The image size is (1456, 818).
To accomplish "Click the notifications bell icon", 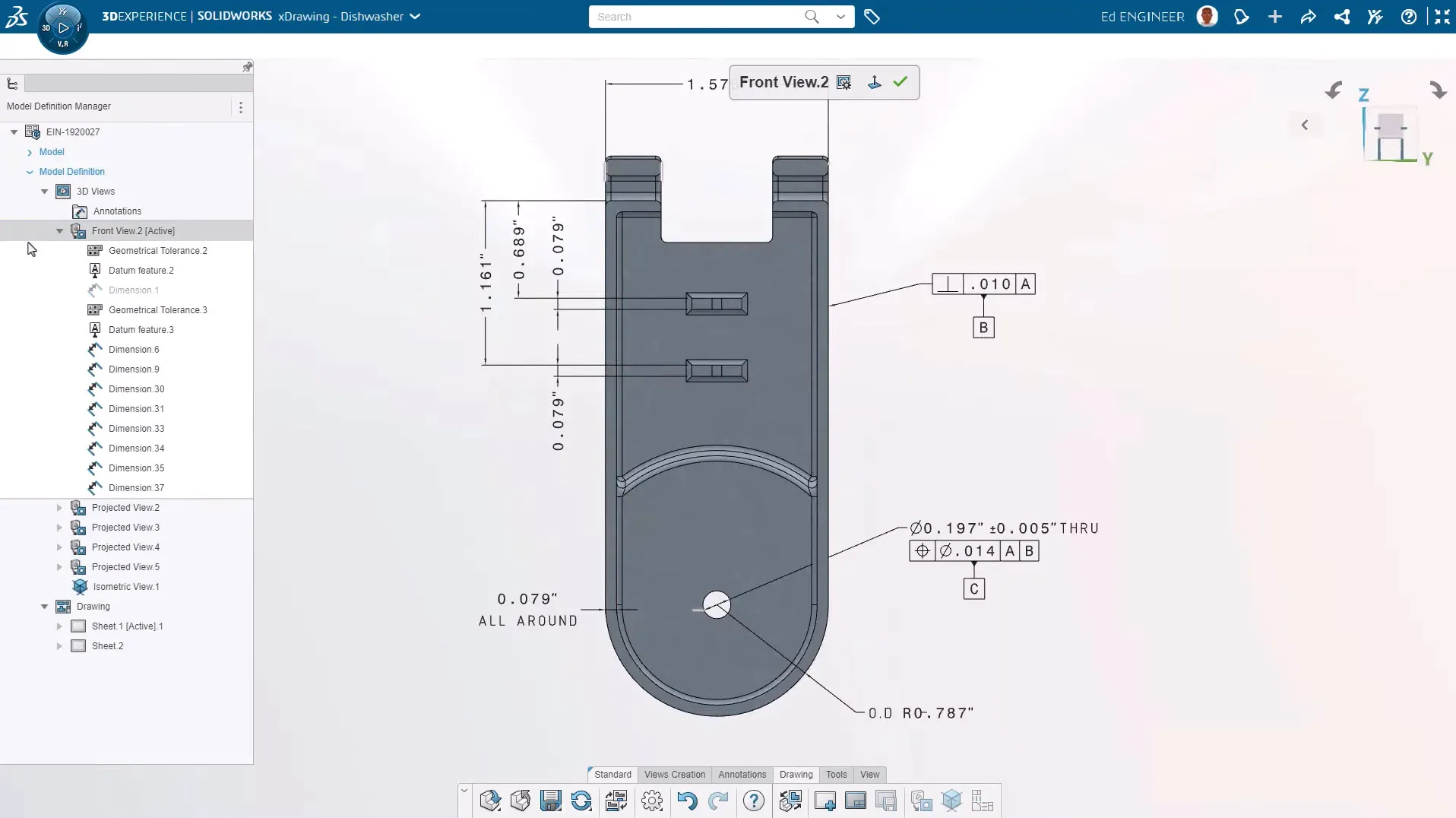I will (1242, 17).
